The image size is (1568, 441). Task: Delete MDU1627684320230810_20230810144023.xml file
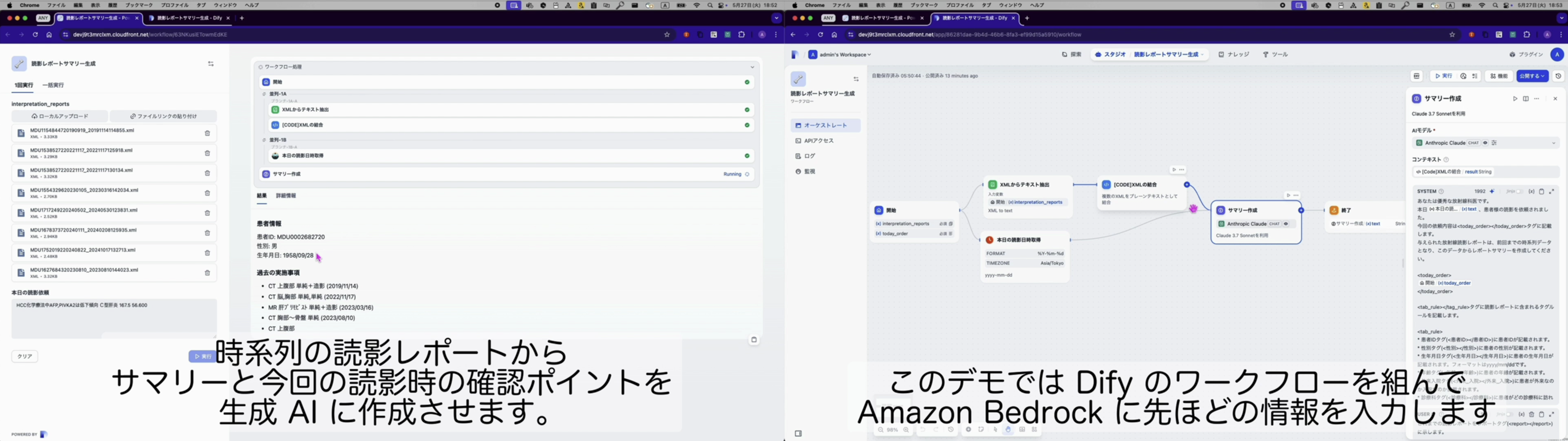click(x=207, y=273)
